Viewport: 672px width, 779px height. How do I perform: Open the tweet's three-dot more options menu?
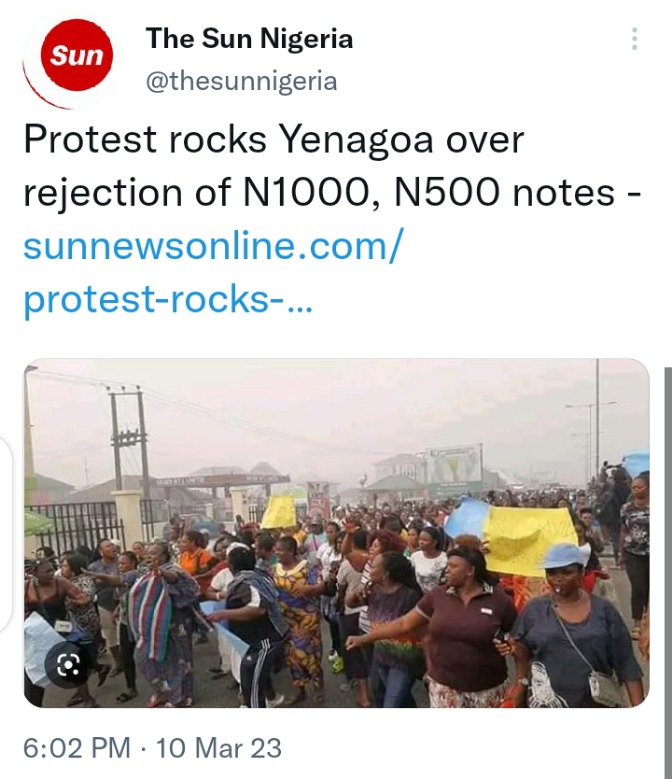coord(634,40)
